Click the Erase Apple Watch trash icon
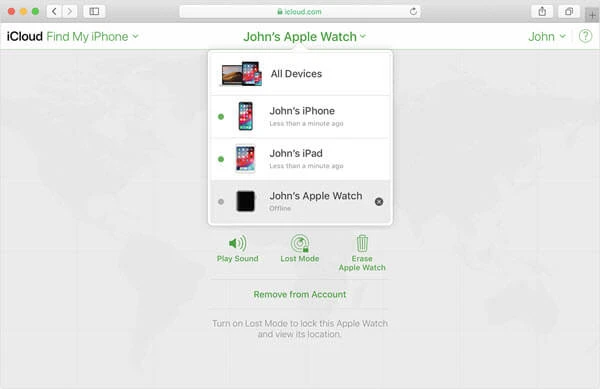The image size is (600, 389). click(x=362, y=243)
